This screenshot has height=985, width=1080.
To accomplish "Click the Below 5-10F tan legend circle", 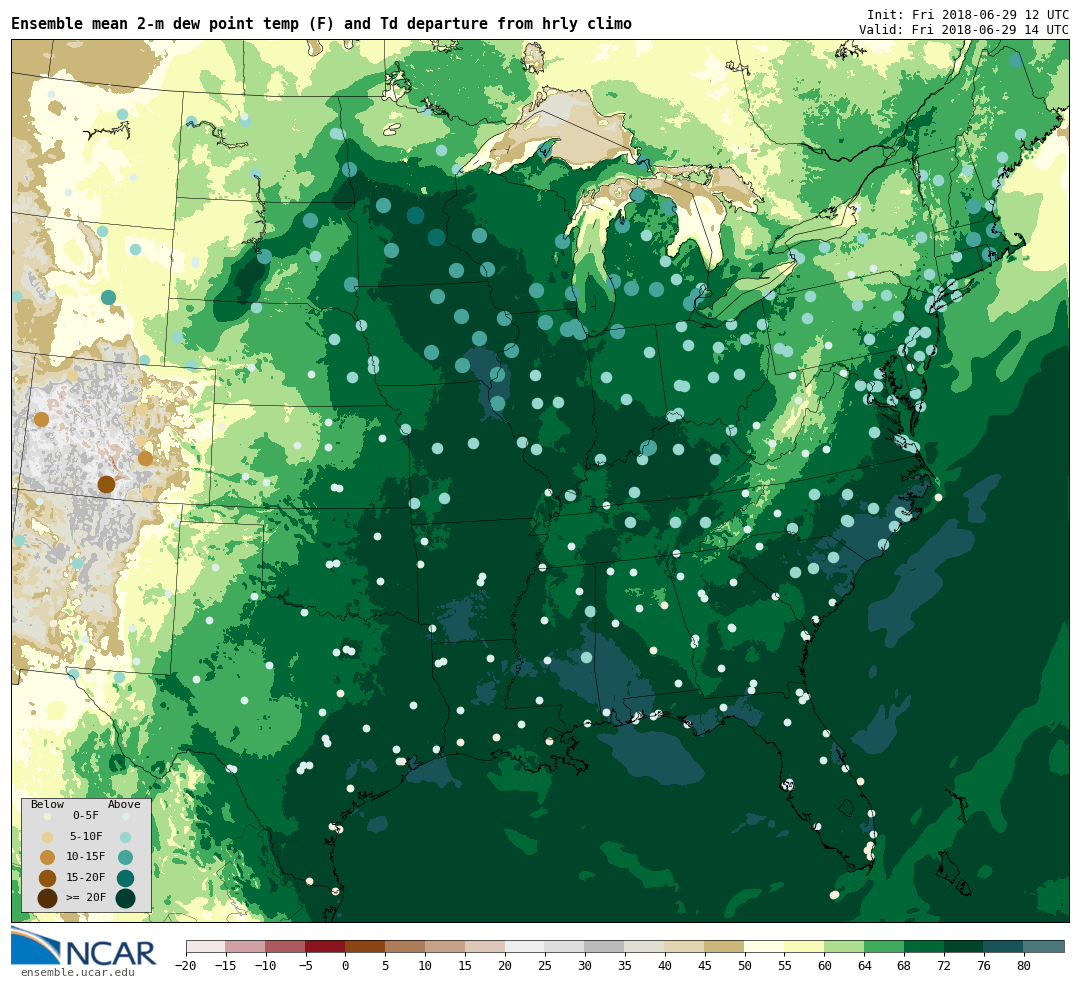I will [x=48, y=838].
